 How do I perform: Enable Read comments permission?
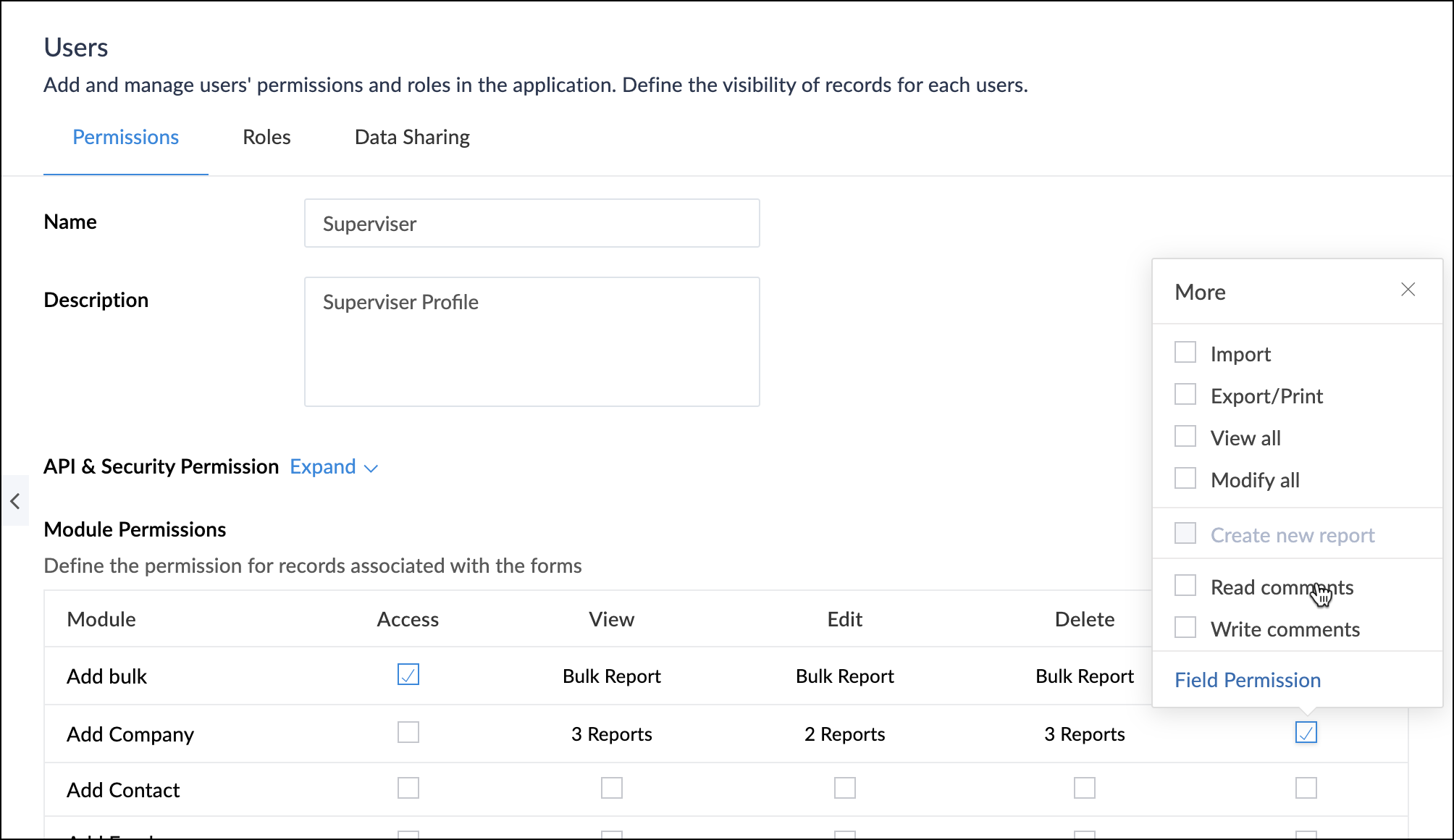coord(1185,585)
